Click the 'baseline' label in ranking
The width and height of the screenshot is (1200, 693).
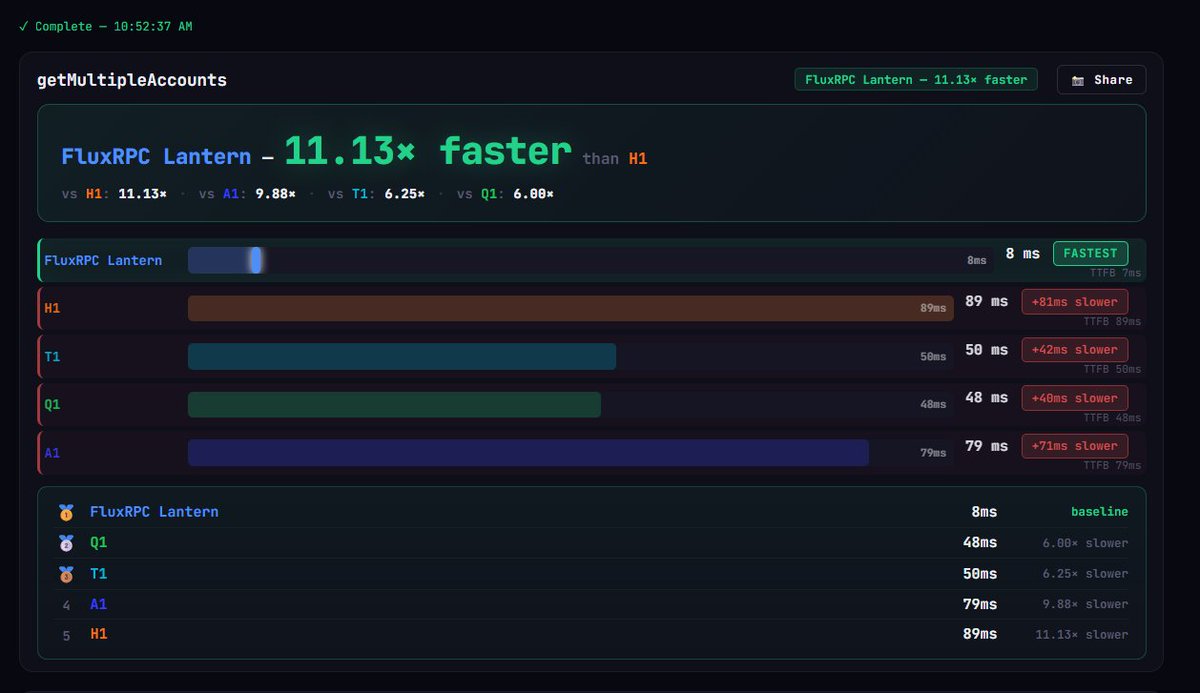click(x=1099, y=512)
